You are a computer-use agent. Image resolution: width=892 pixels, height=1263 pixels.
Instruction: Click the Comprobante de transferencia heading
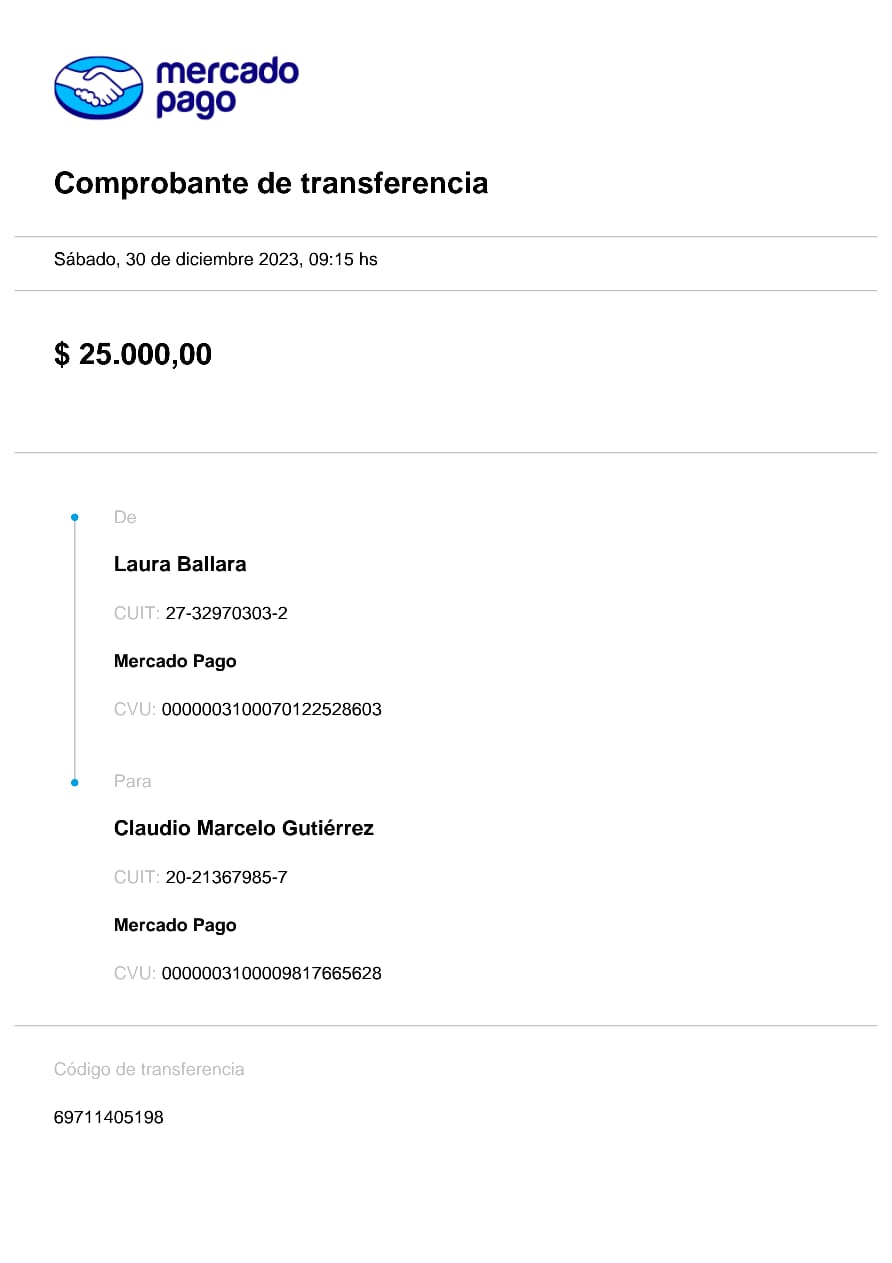tap(271, 183)
